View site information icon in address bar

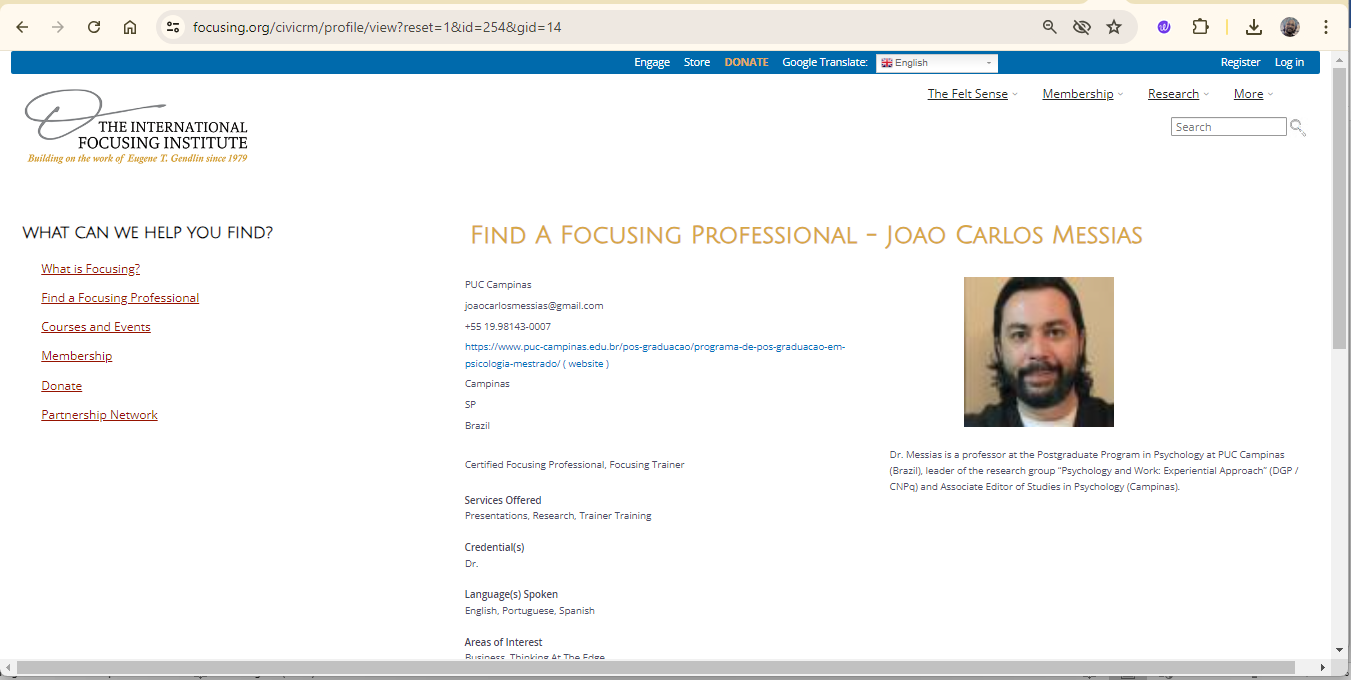173,27
